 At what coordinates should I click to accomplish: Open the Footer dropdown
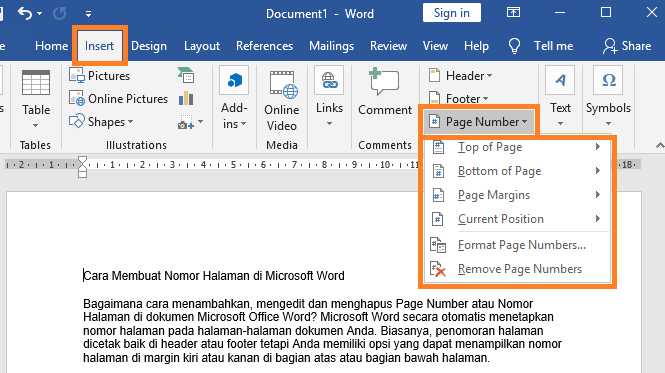(458, 98)
